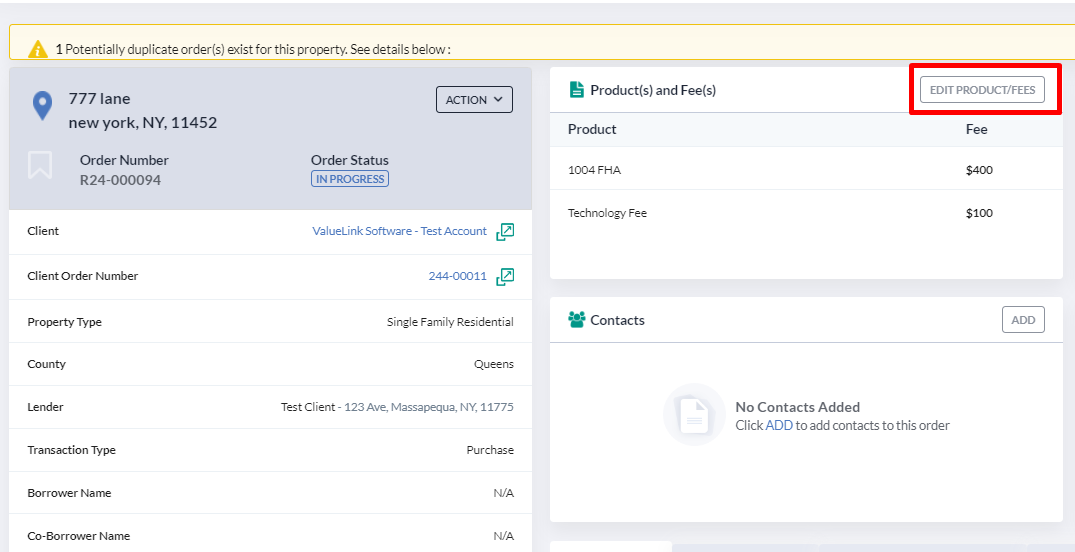Image resolution: width=1075 pixels, height=552 pixels.
Task: Click the IN PROGRESS order status badge
Action: point(350,179)
